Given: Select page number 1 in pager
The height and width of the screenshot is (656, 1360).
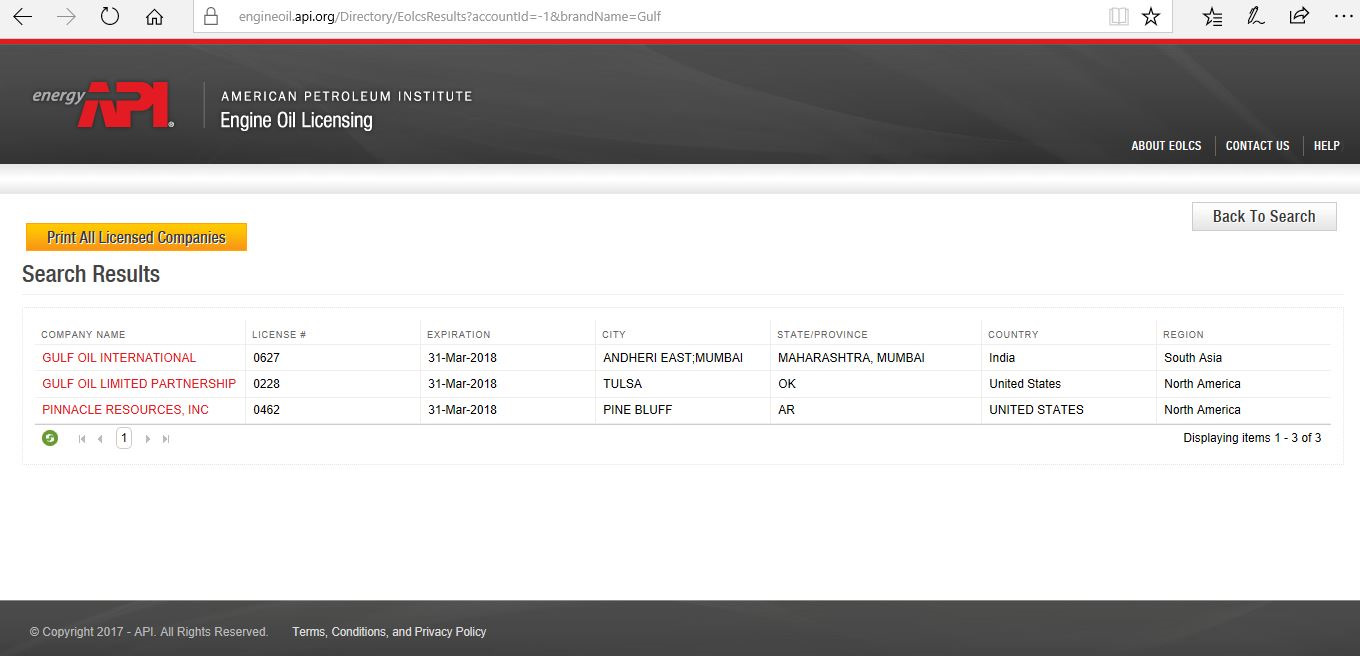Looking at the screenshot, I should click(124, 438).
